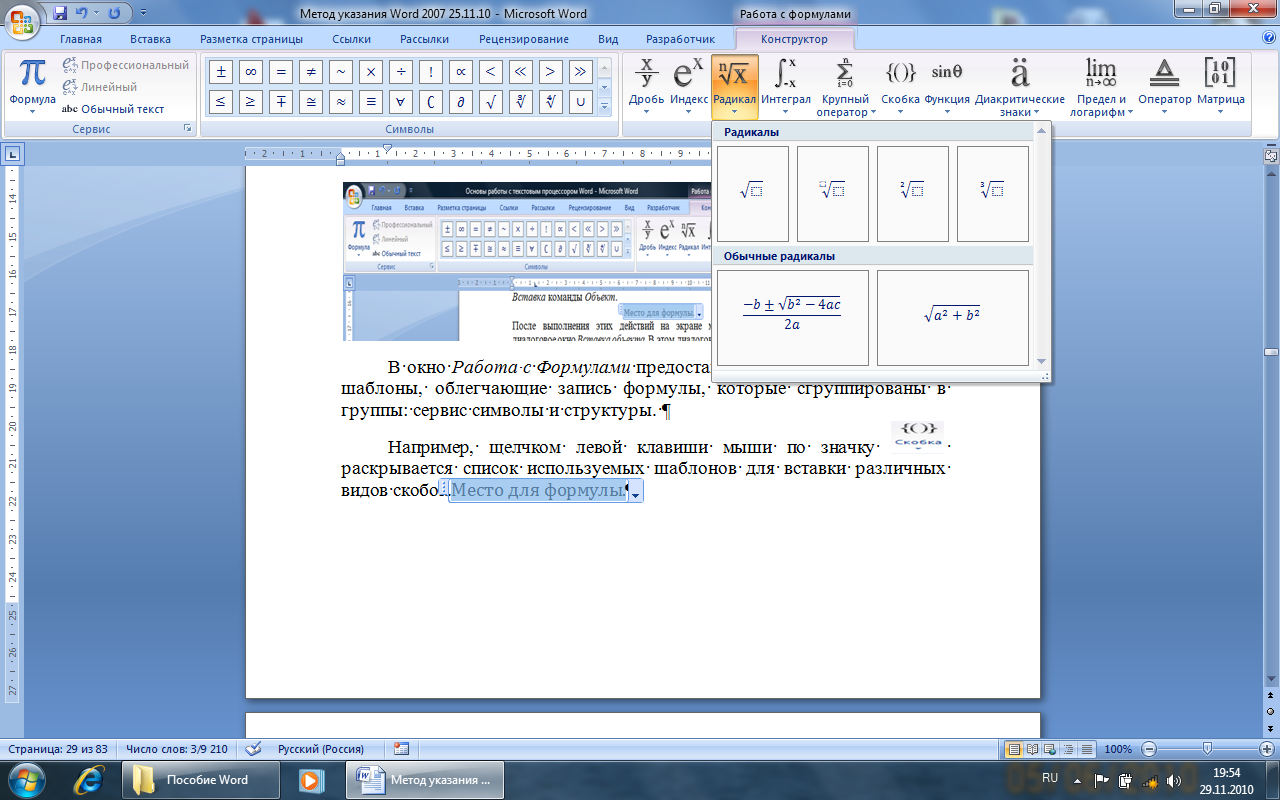Viewport: 1280px width, 800px height.
Task: Insert the square root of a²+b² template
Action: [953, 318]
